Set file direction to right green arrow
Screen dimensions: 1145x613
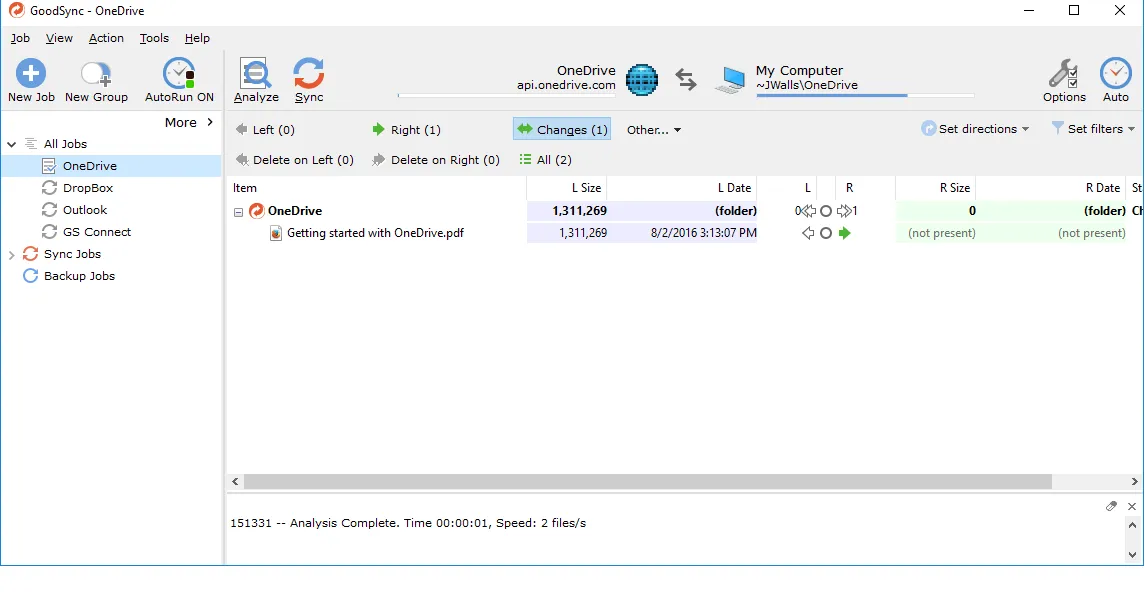pos(845,233)
